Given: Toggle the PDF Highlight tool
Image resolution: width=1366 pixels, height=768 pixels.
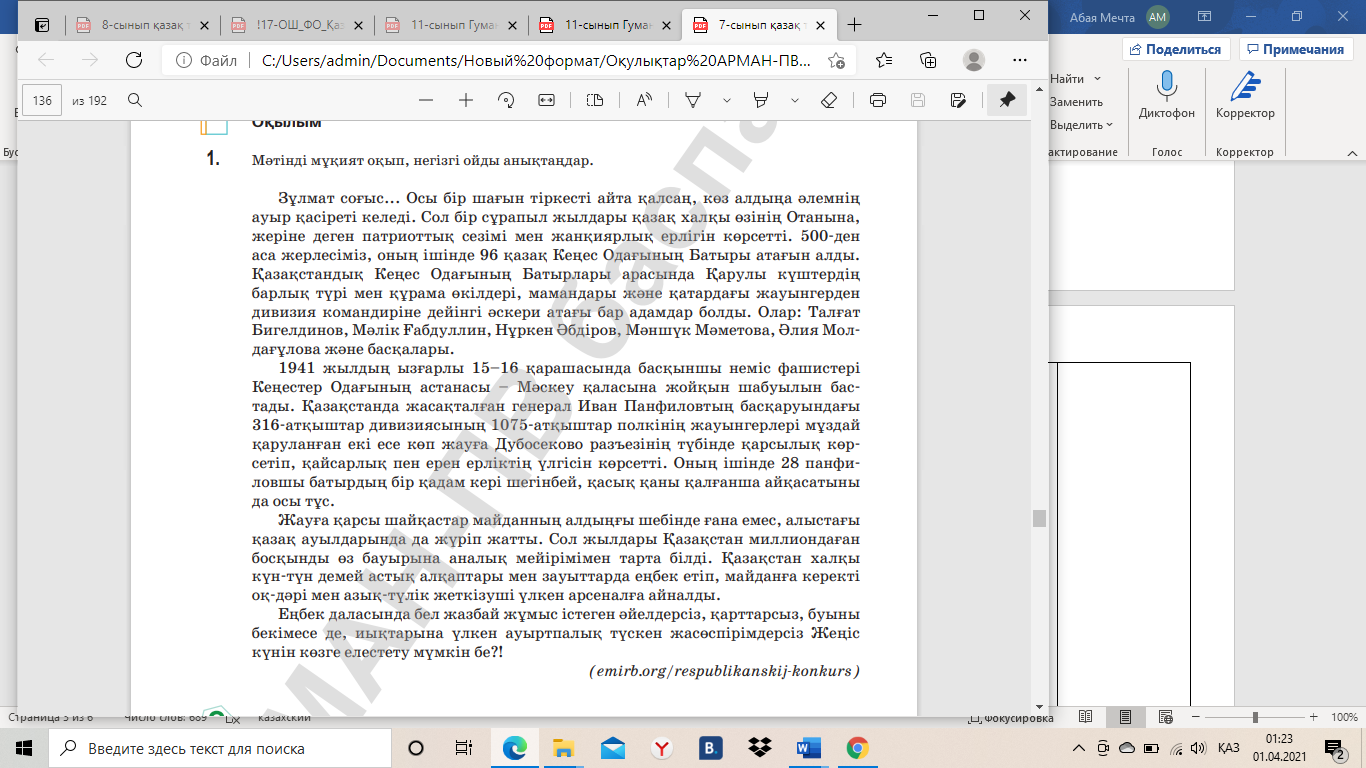Looking at the screenshot, I should click(761, 100).
